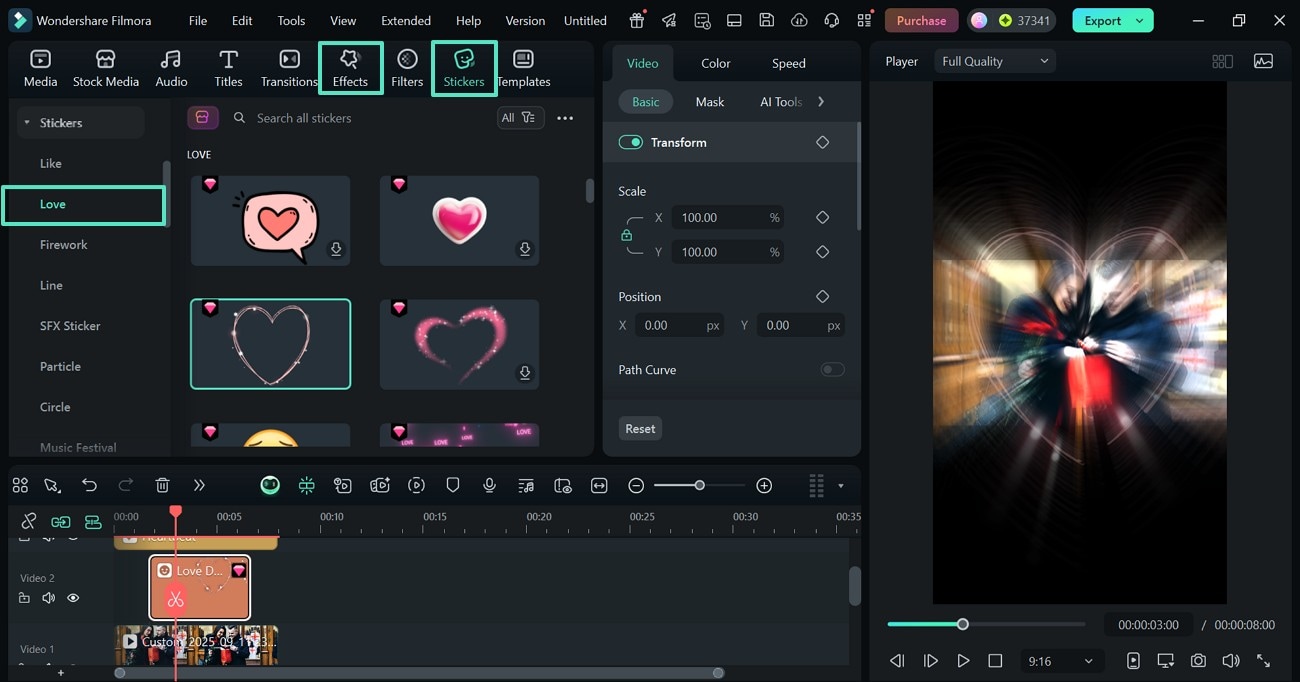Select the Firework sticker category
Screen dimensions: 1300x682
click(x=64, y=245)
